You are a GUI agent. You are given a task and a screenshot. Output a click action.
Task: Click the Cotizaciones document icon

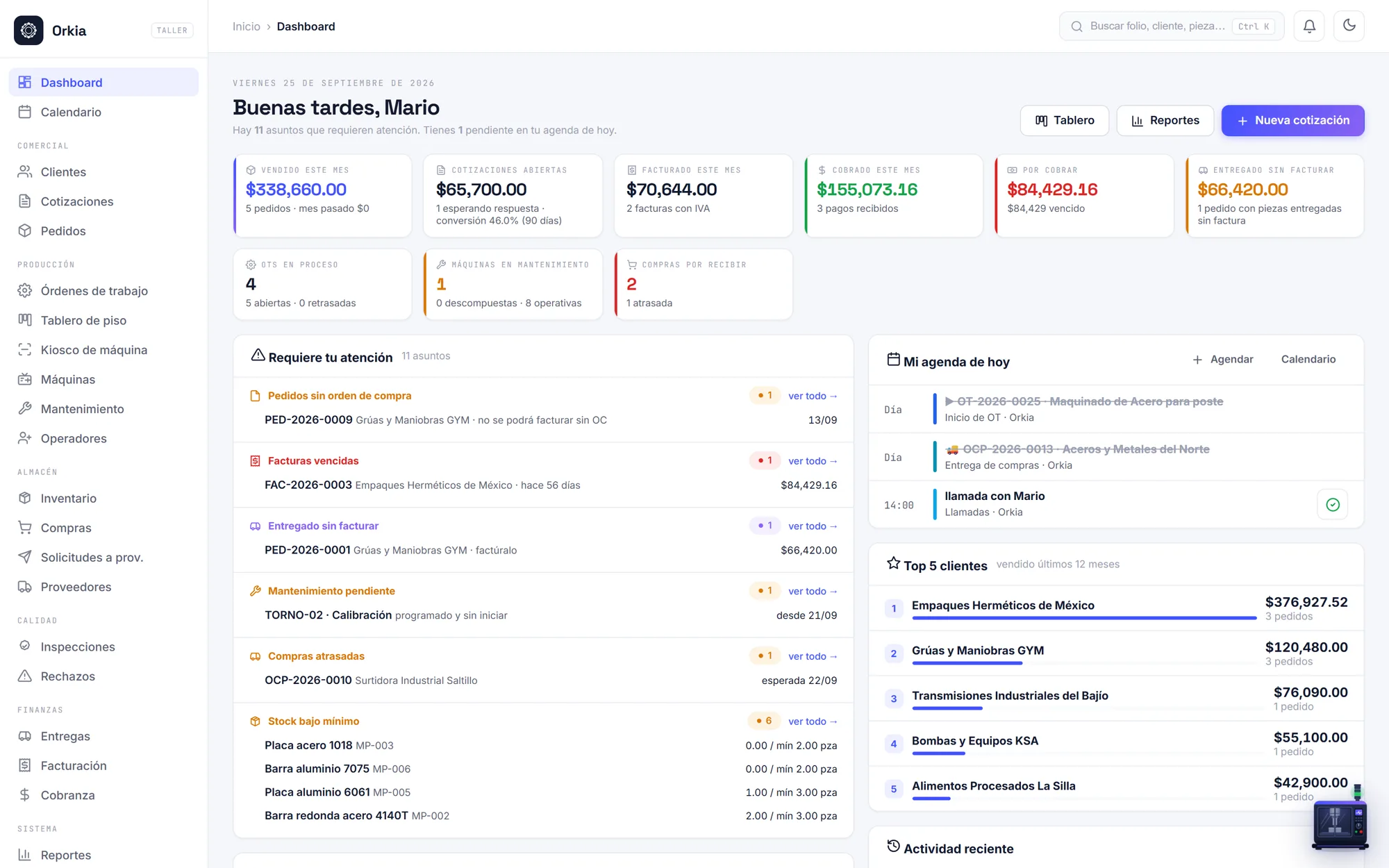coord(25,201)
